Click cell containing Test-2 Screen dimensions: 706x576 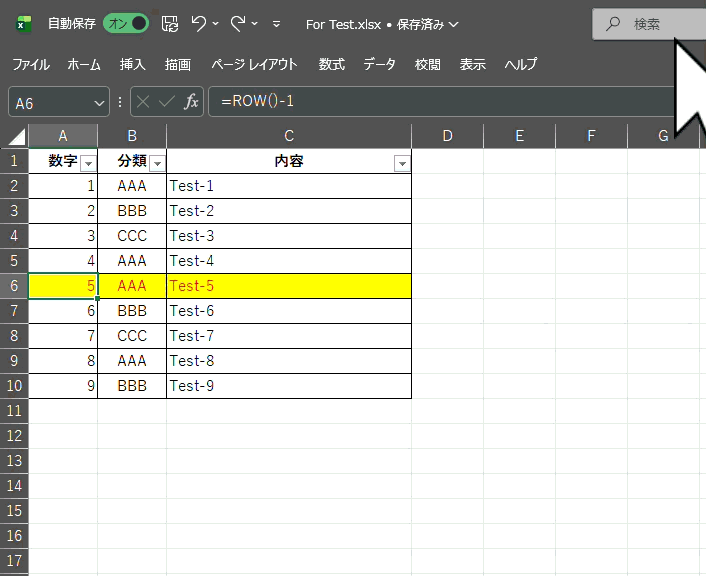289,211
